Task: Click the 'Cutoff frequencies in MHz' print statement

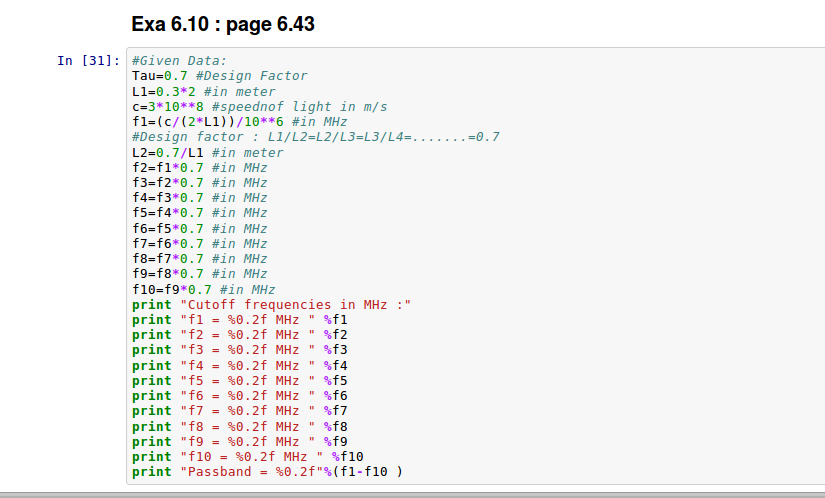Action: click(x=271, y=304)
